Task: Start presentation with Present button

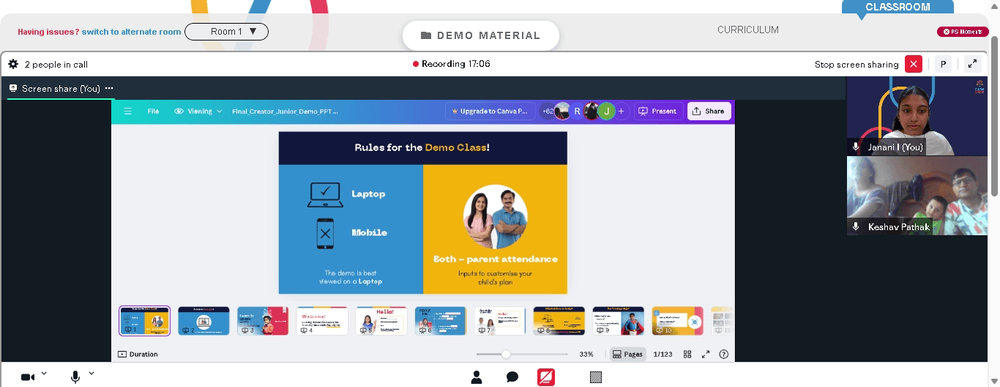Action: (x=658, y=111)
